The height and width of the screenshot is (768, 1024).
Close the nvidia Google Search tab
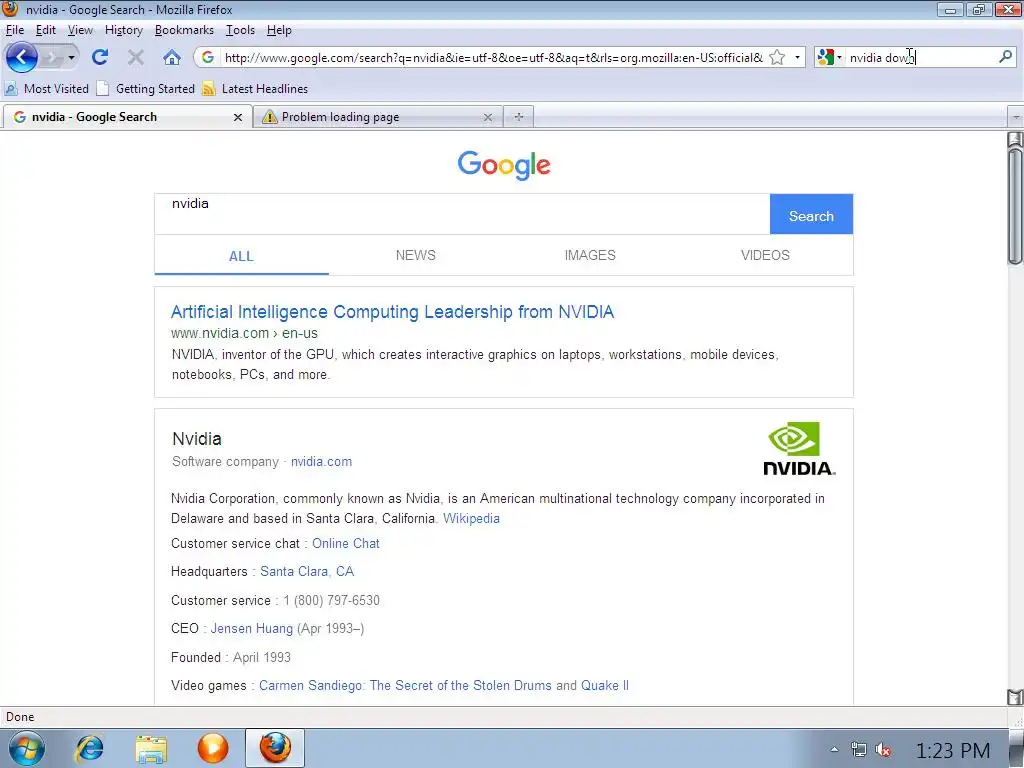238,118
